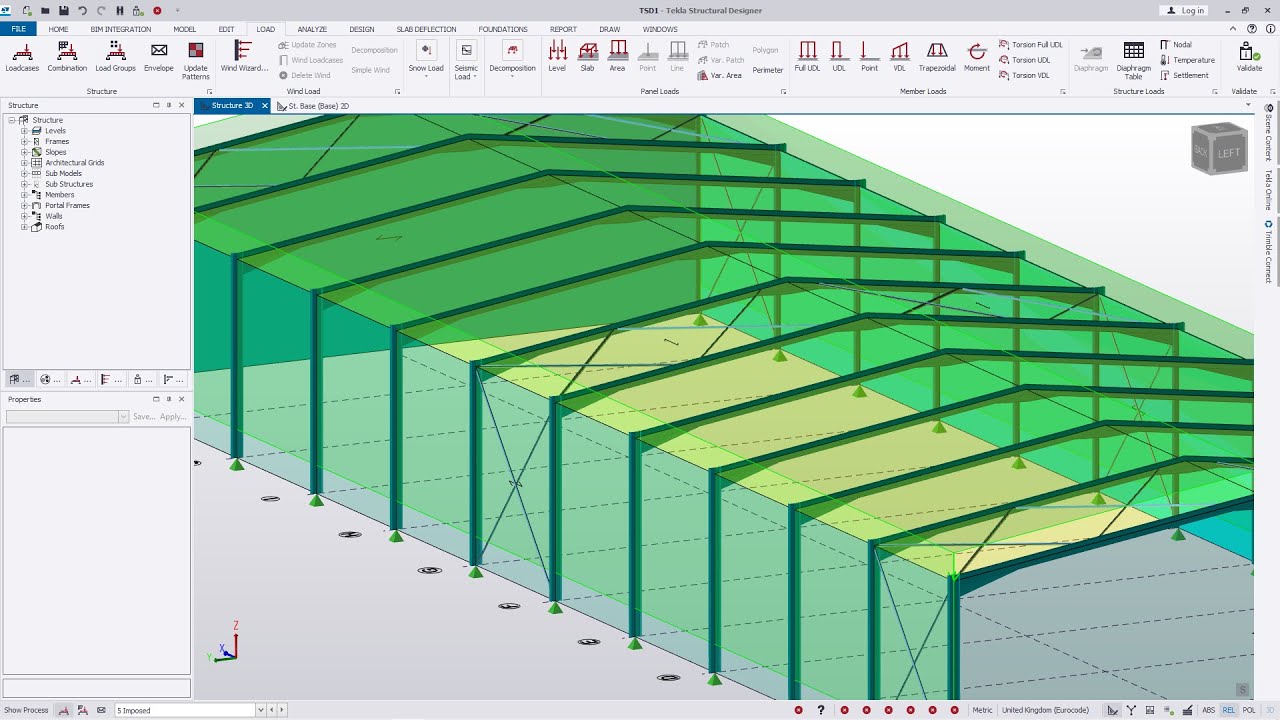Pin the Properties panel auto-hide
The image size is (1280, 720).
[x=168, y=399]
